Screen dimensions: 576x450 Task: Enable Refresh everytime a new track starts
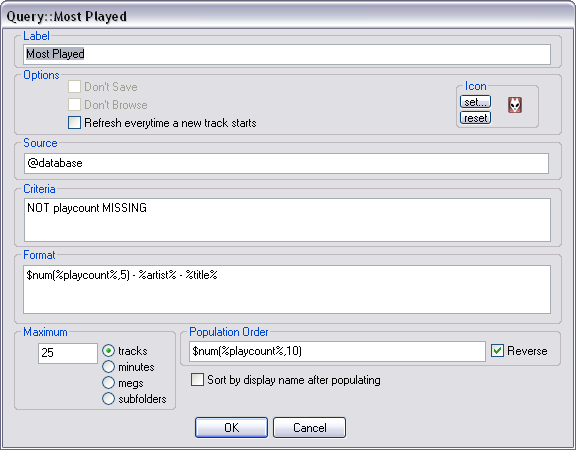pyautogui.click(x=74, y=123)
